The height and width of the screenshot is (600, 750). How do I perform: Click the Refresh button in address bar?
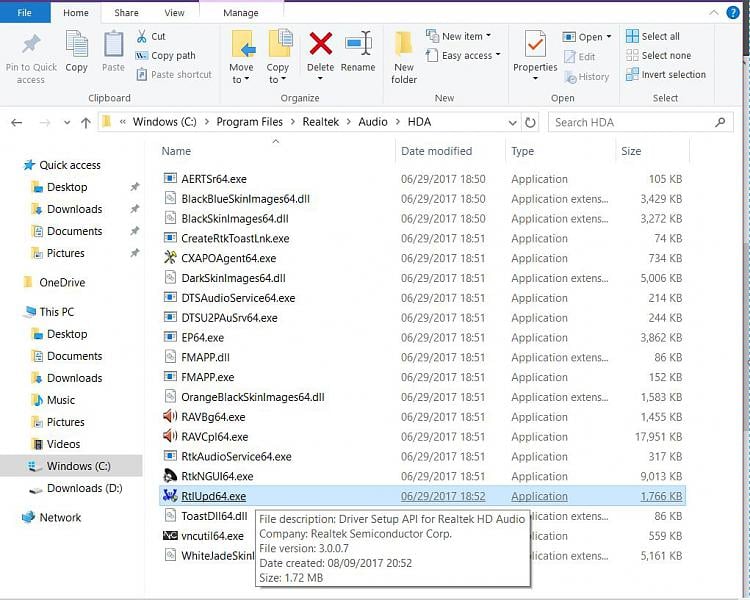(x=530, y=122)
